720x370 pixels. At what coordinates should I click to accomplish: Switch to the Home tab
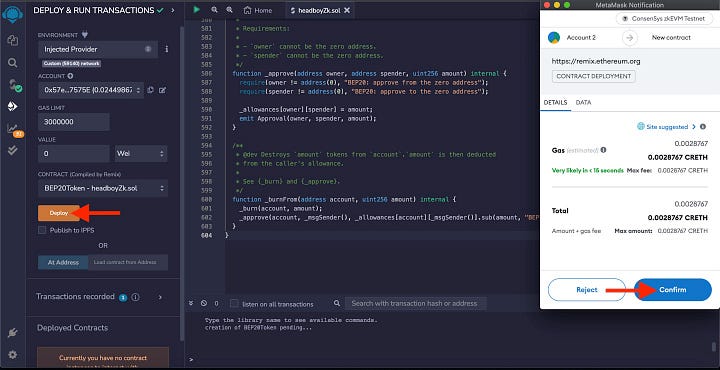tap(258, 10)
